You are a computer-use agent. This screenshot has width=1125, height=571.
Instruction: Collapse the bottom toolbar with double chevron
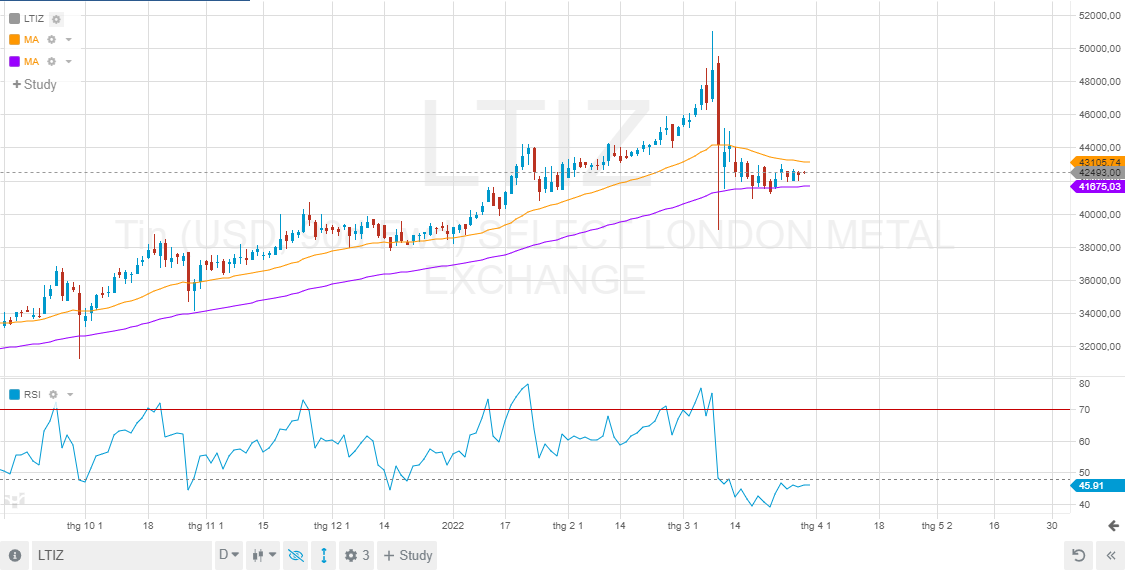pos(1108,555)
